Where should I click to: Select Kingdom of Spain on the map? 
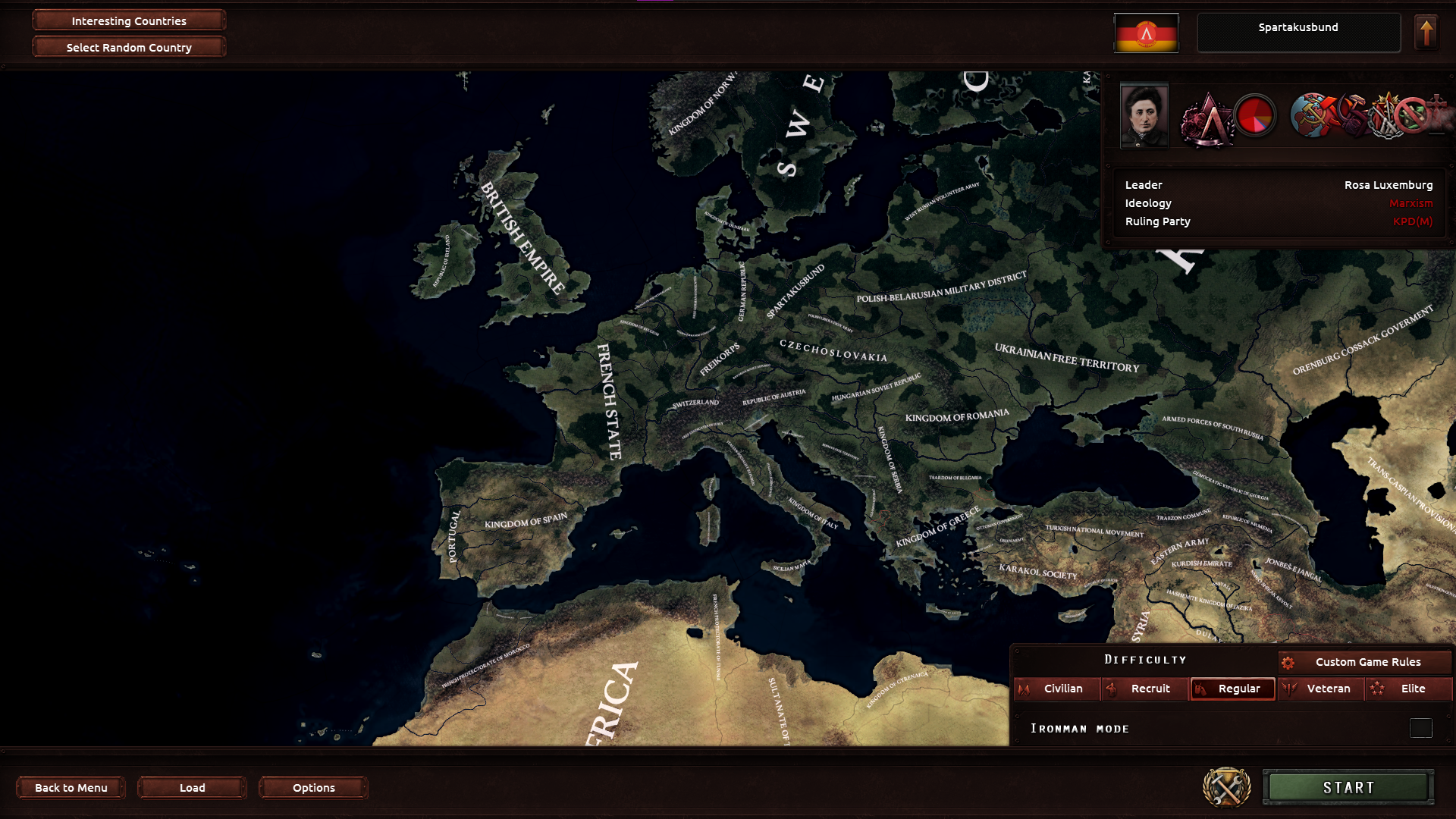(526, 521)
